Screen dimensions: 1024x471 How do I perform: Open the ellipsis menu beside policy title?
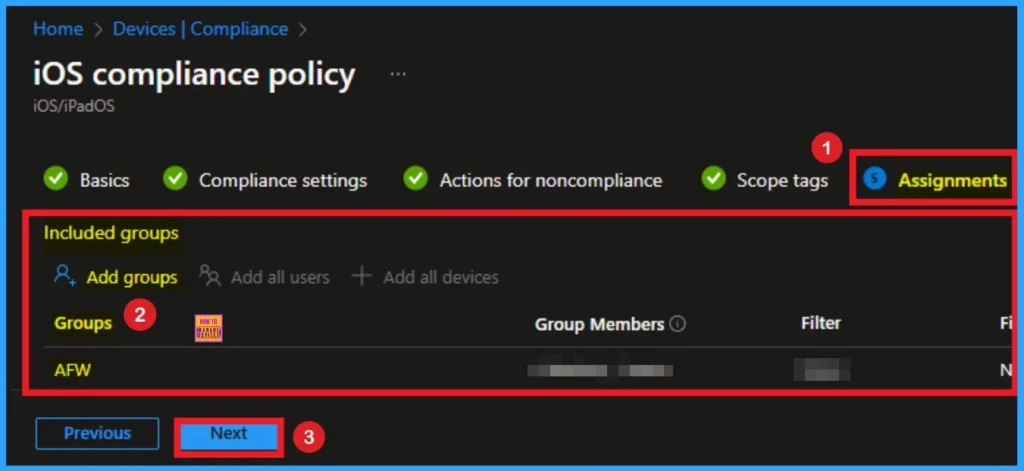point(398,74)
